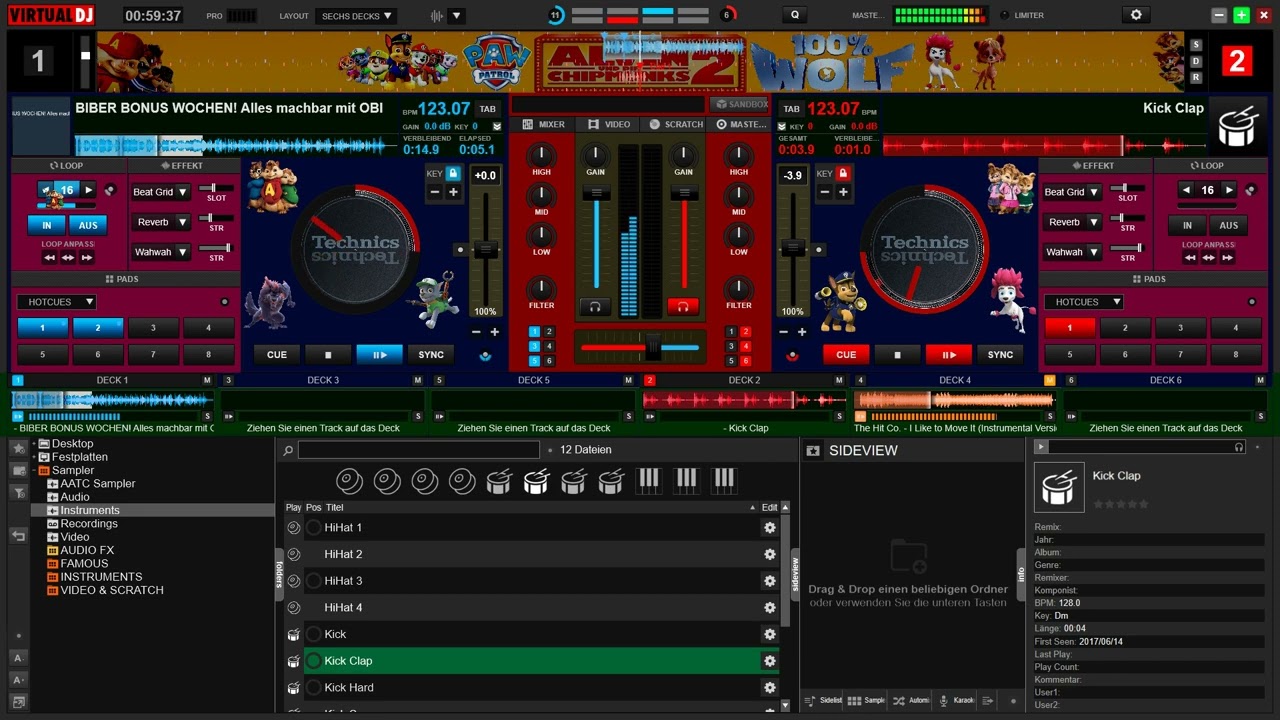The image size is (1280, 720).
Task: Adjust left deck pitch fader
Action: pyautogui.click(x=485, y=250)
